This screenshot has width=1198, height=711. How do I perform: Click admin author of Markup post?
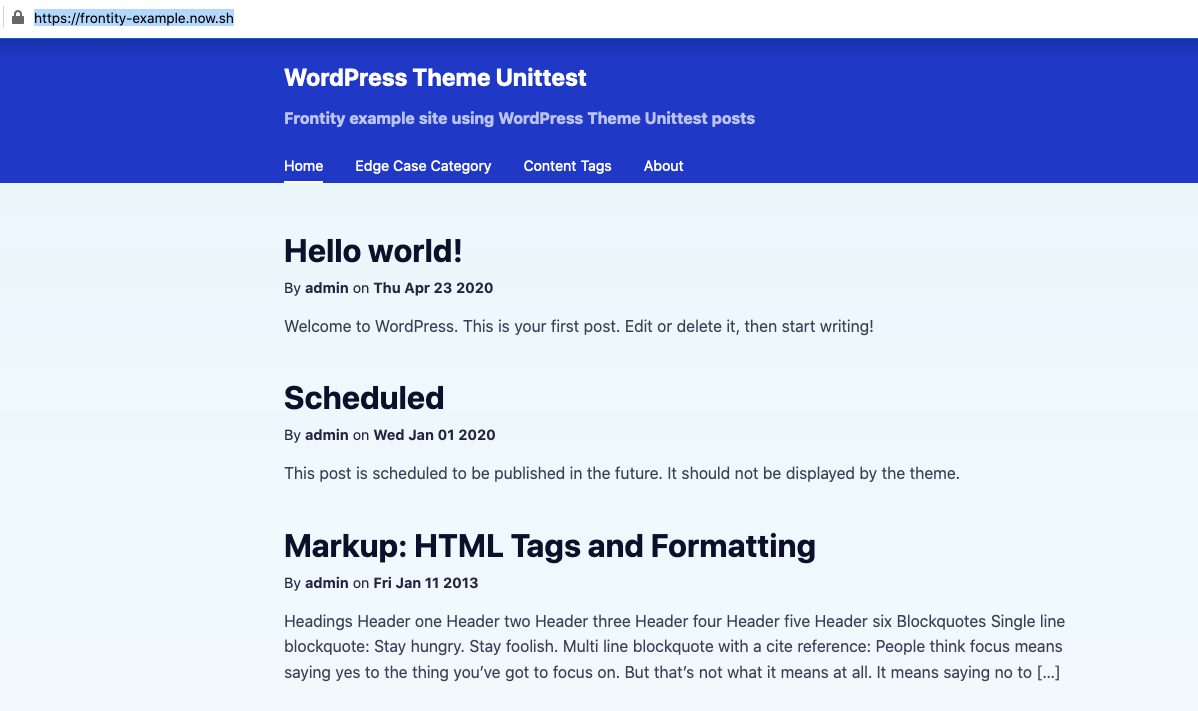[x=327, y=583]
